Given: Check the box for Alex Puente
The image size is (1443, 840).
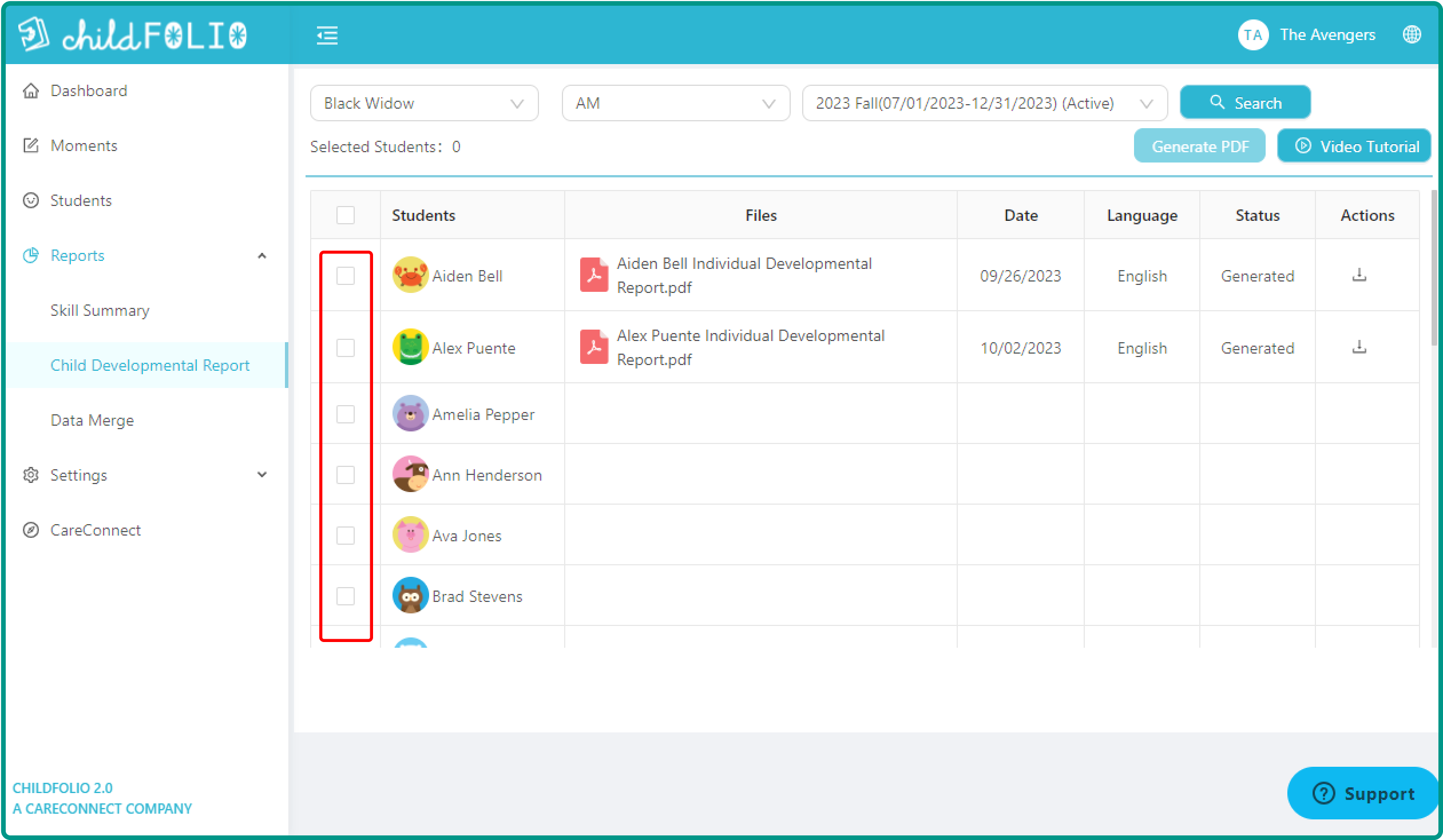Looking at the screenshot, I should (x=345, y=348).
